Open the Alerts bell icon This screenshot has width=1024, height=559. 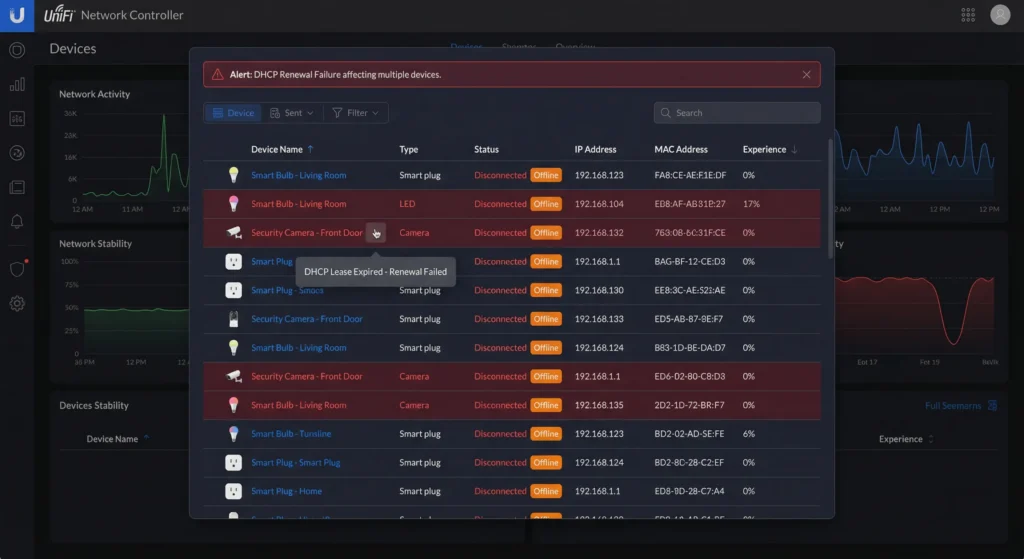pos(17,221)
